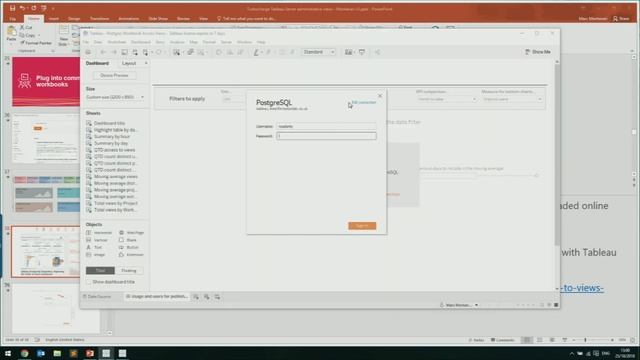Viewport: 640px width, 360px height.
Task: Select the Vertical container object
Action: pos(97,240)
